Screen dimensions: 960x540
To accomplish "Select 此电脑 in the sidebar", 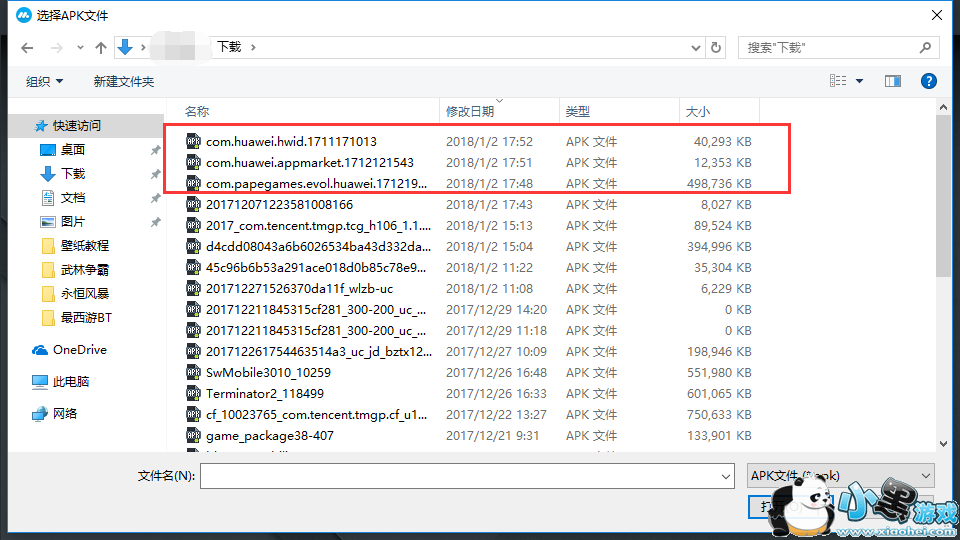I will [70, 381].
